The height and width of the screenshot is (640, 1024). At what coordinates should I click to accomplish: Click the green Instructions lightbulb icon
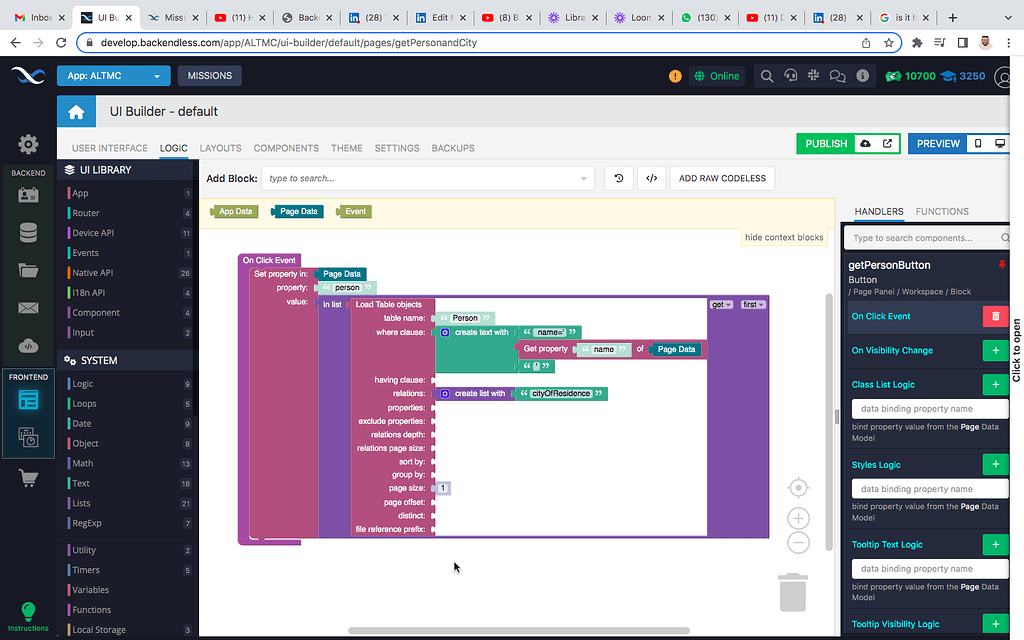[x=27, y=613]
